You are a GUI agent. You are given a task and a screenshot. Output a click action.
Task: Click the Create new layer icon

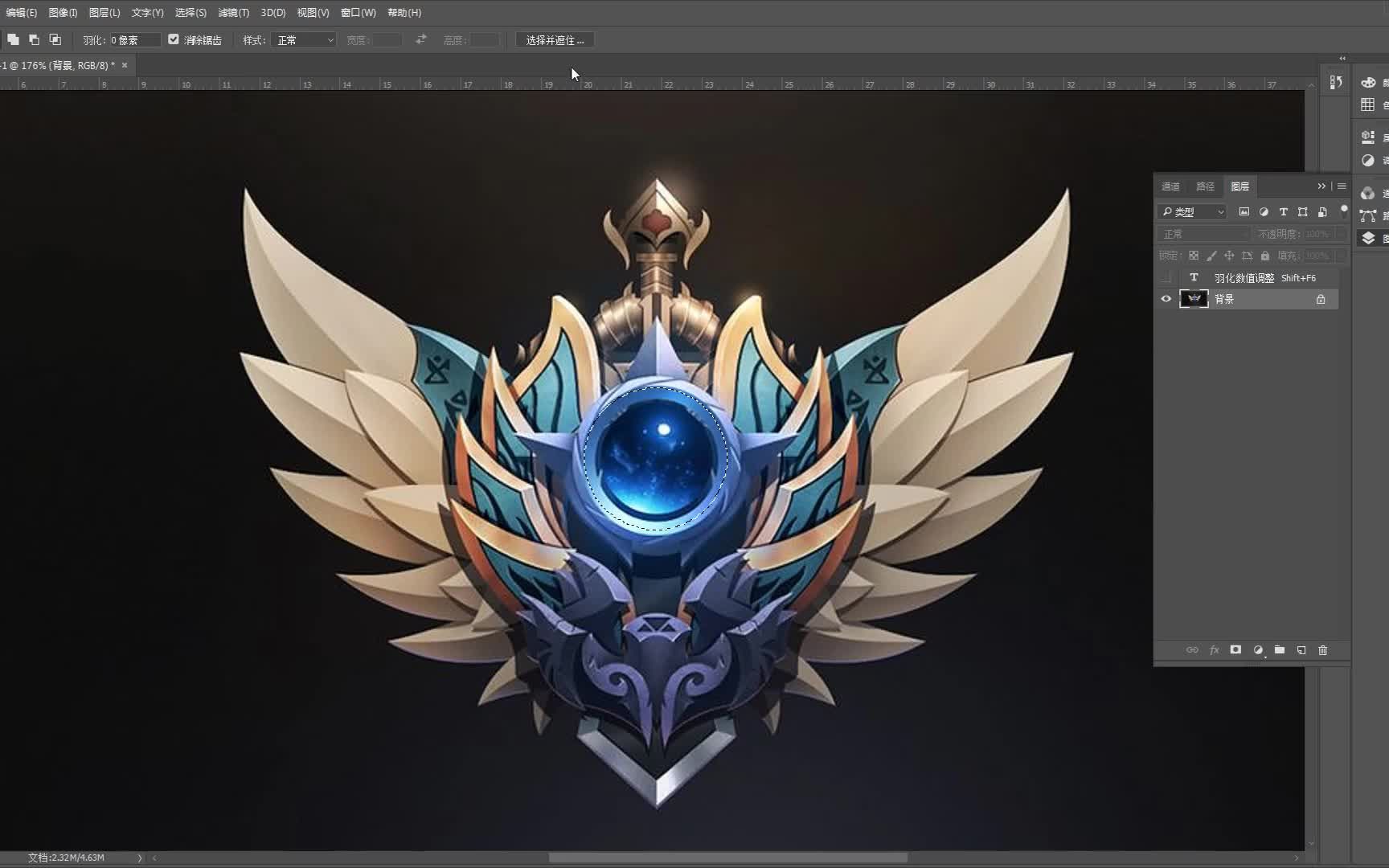coord(1301,650)
